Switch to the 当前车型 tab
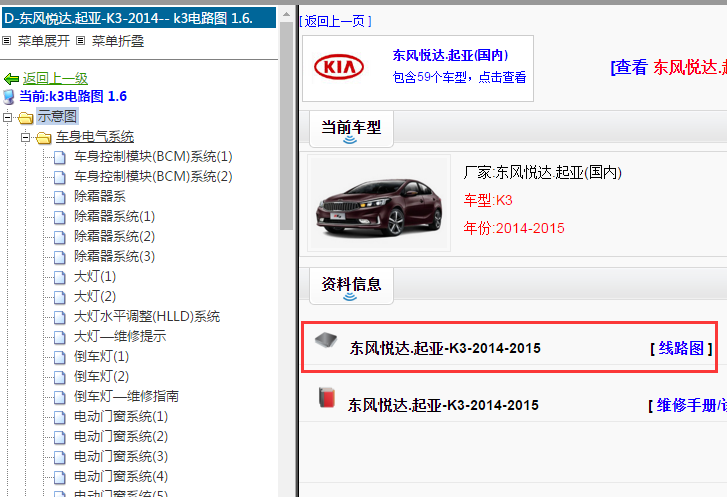 click(x=351, y=129)
